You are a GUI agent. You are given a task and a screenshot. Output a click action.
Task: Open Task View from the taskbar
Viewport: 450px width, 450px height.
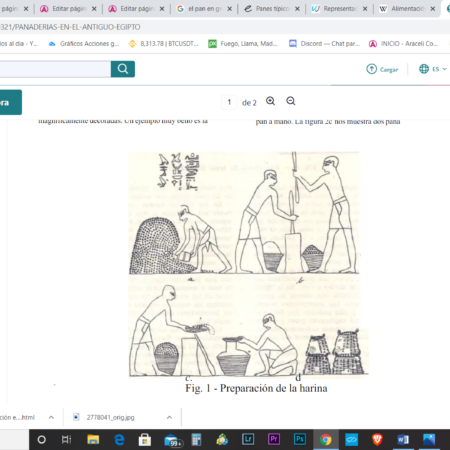pos(67,440)
